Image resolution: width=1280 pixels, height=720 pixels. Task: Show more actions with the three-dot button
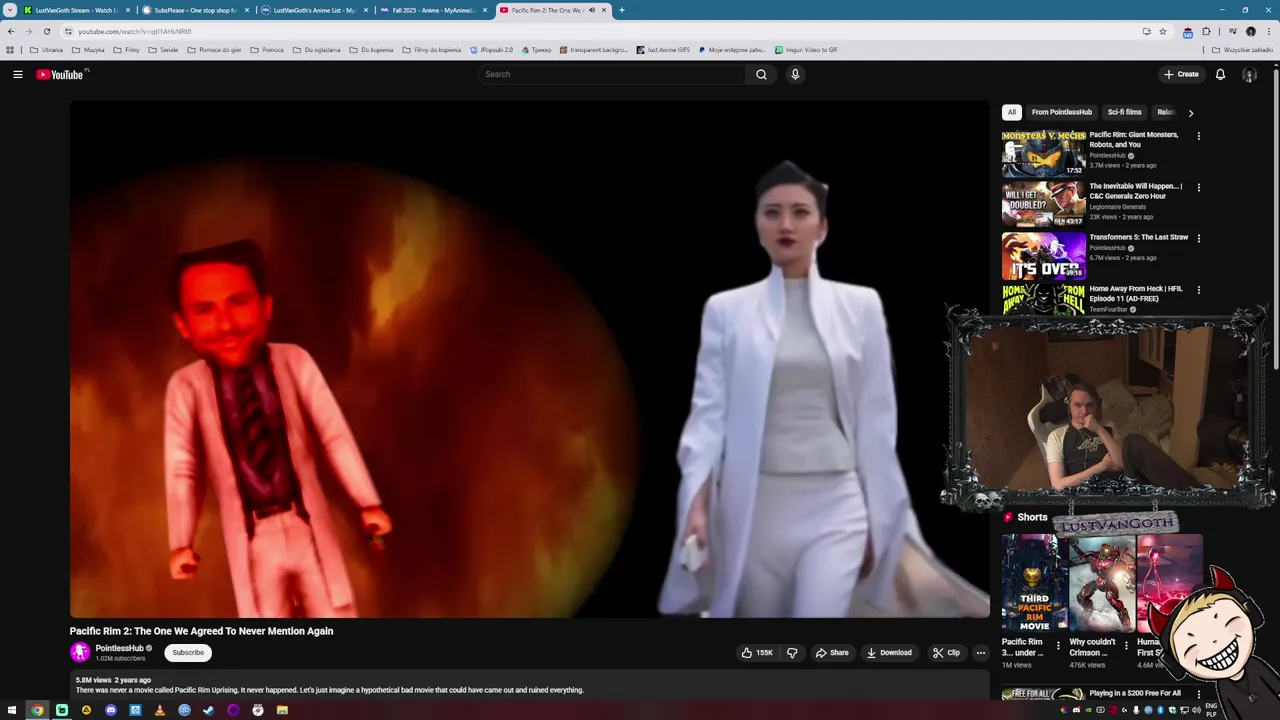980,653
